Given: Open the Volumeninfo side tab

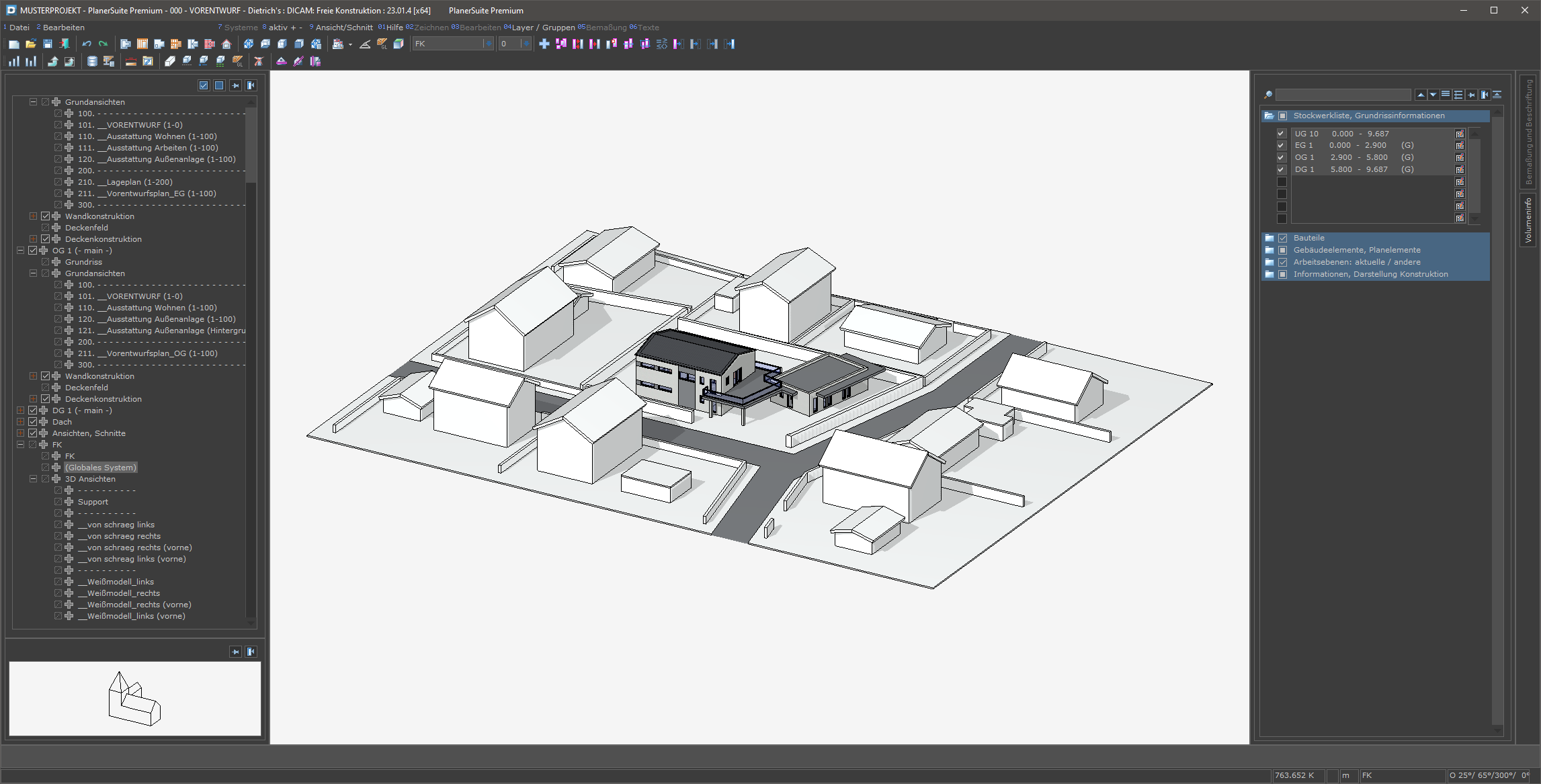Looking at the screenshot, I should pos(1528,220).
